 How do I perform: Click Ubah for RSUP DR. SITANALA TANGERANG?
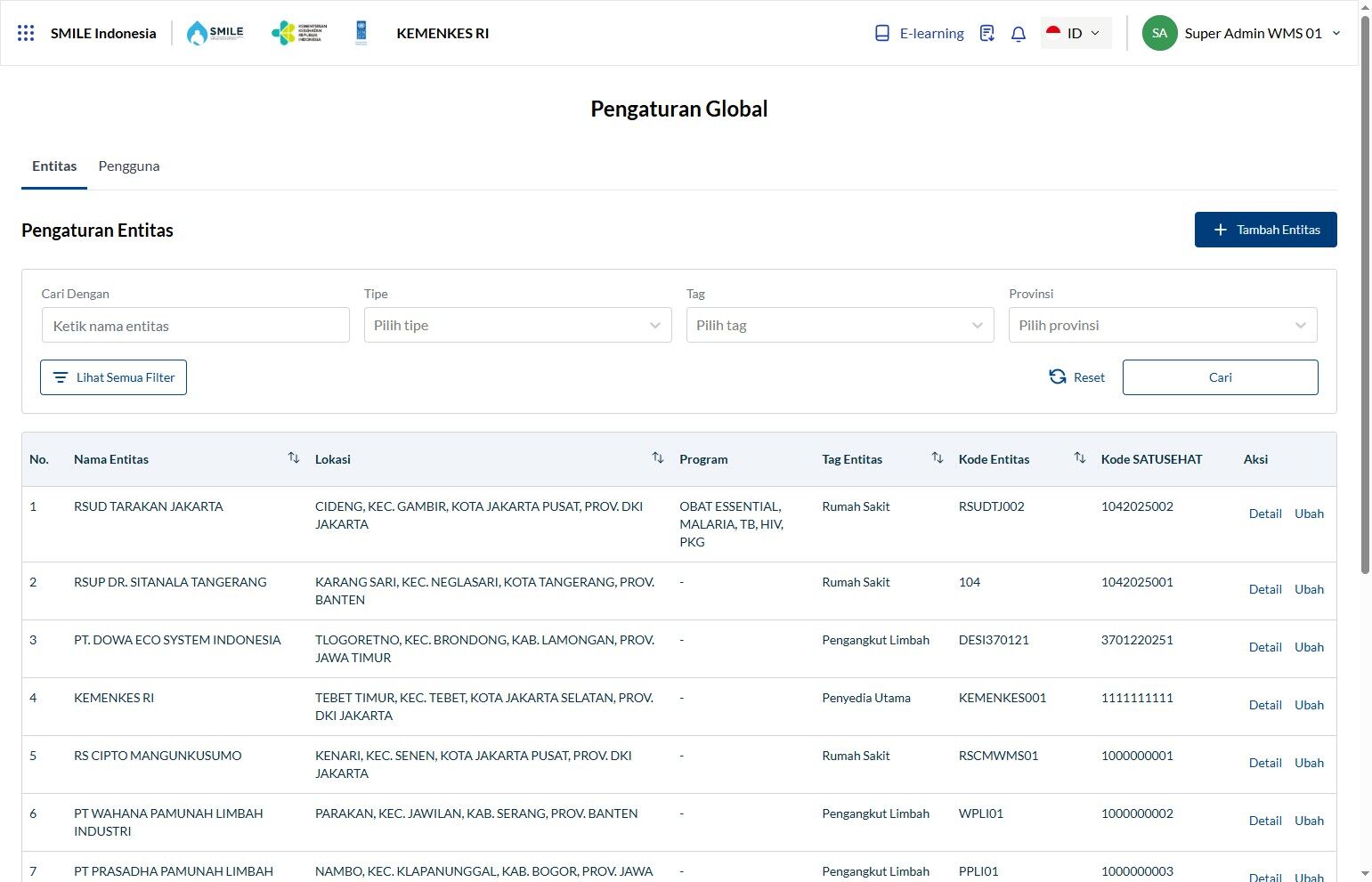1309,589
